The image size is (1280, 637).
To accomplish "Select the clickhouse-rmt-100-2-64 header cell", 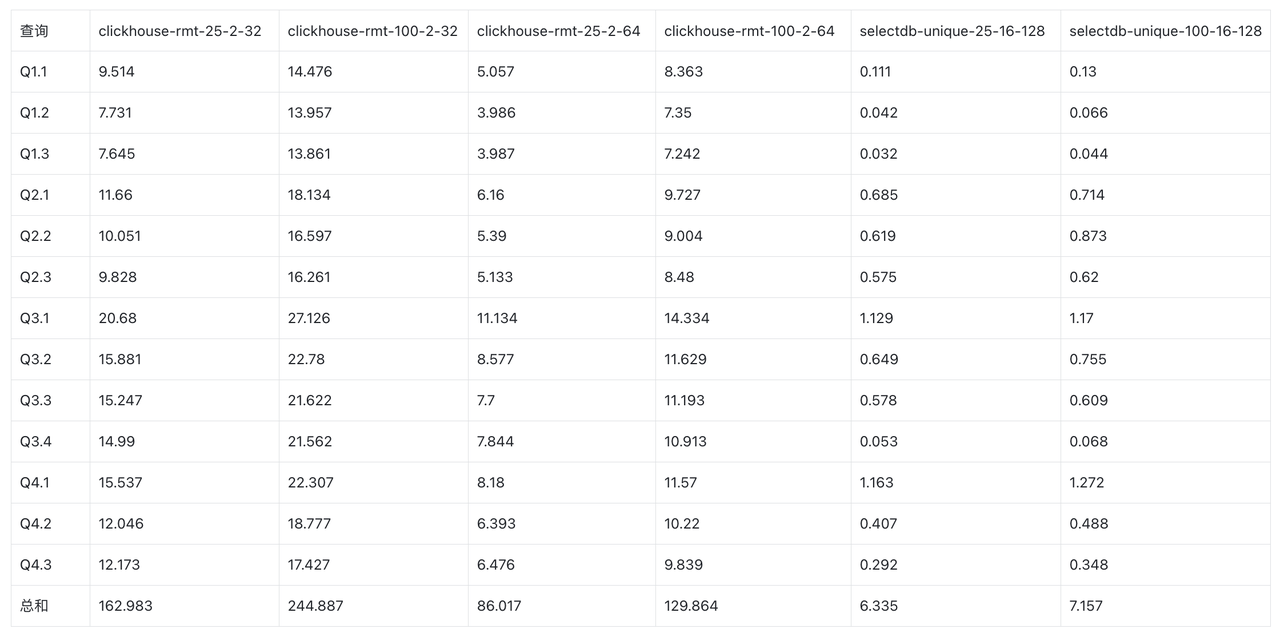I will (749, 31).
